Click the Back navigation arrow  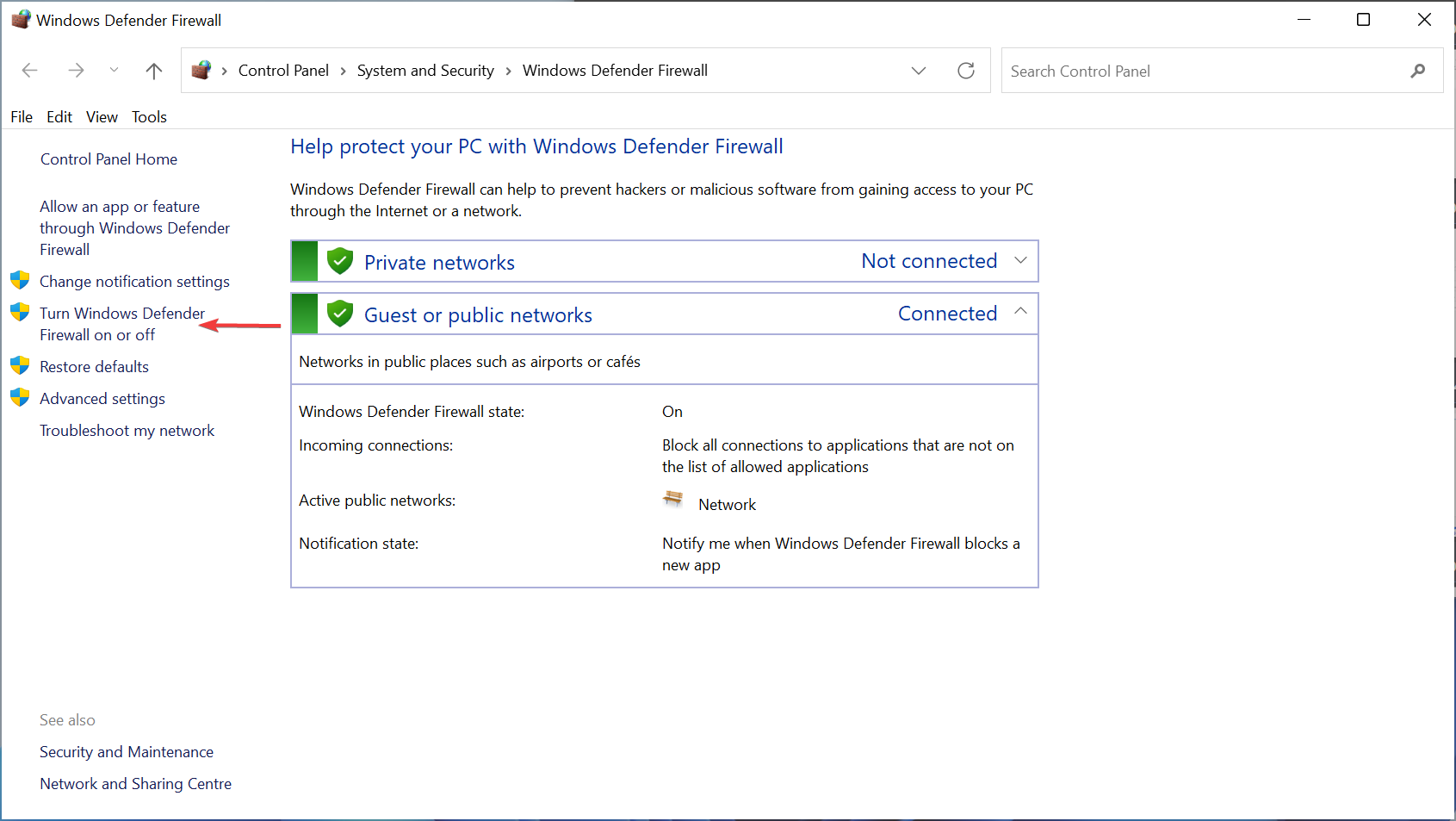(30, 71)
